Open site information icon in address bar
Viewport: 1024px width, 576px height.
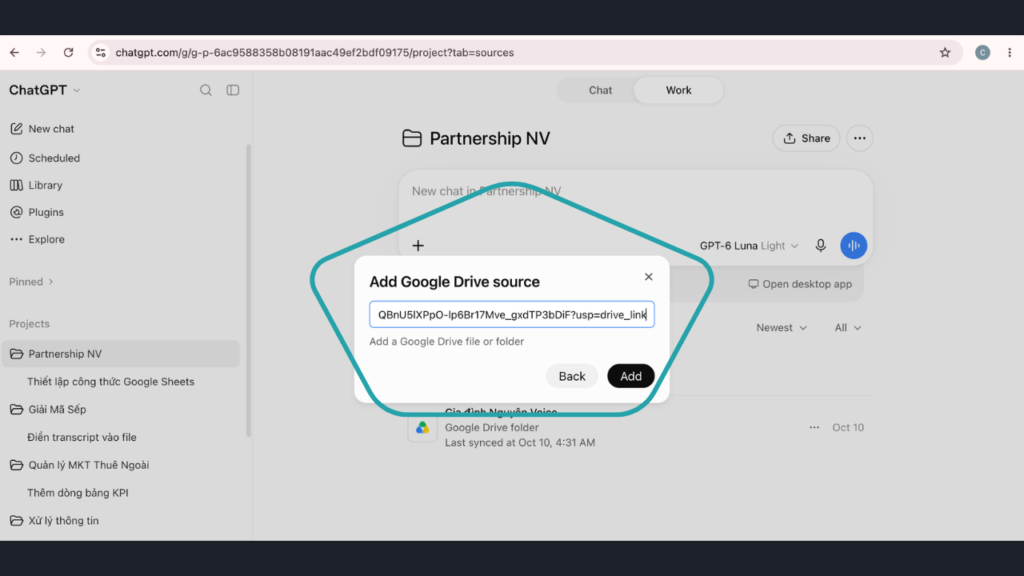tap(101, 52)
